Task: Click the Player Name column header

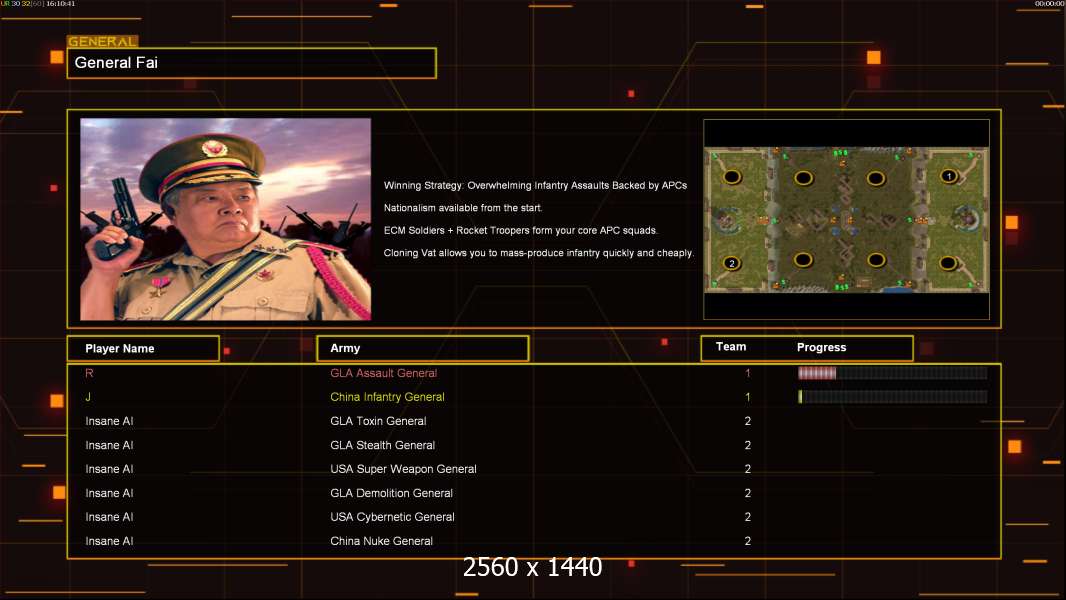Action: click(x=143, y=349)
